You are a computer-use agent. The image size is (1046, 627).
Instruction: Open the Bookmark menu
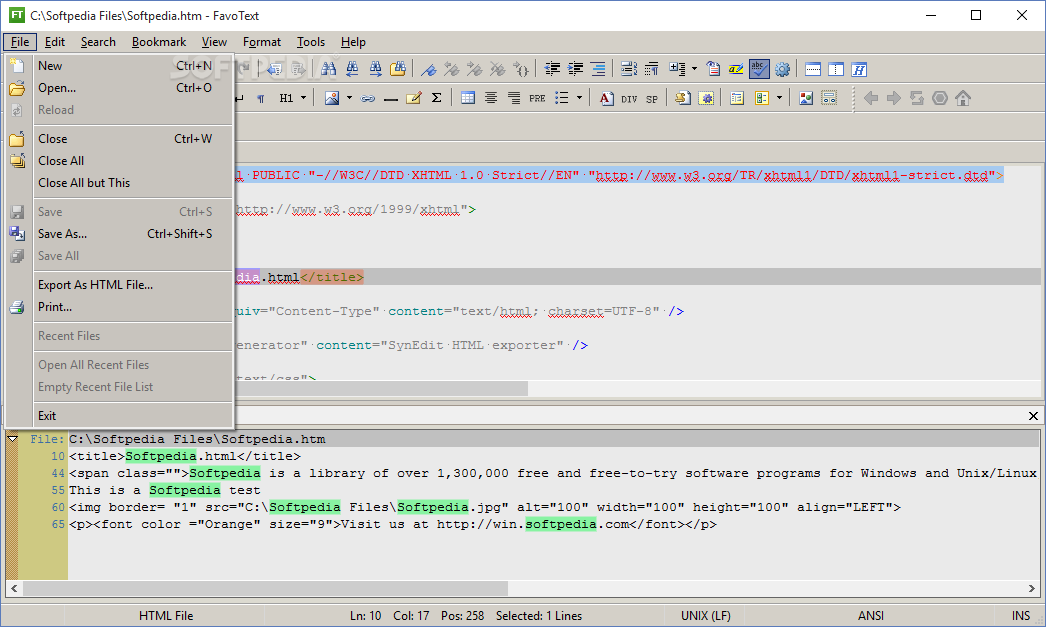click(x=159, y=42)
